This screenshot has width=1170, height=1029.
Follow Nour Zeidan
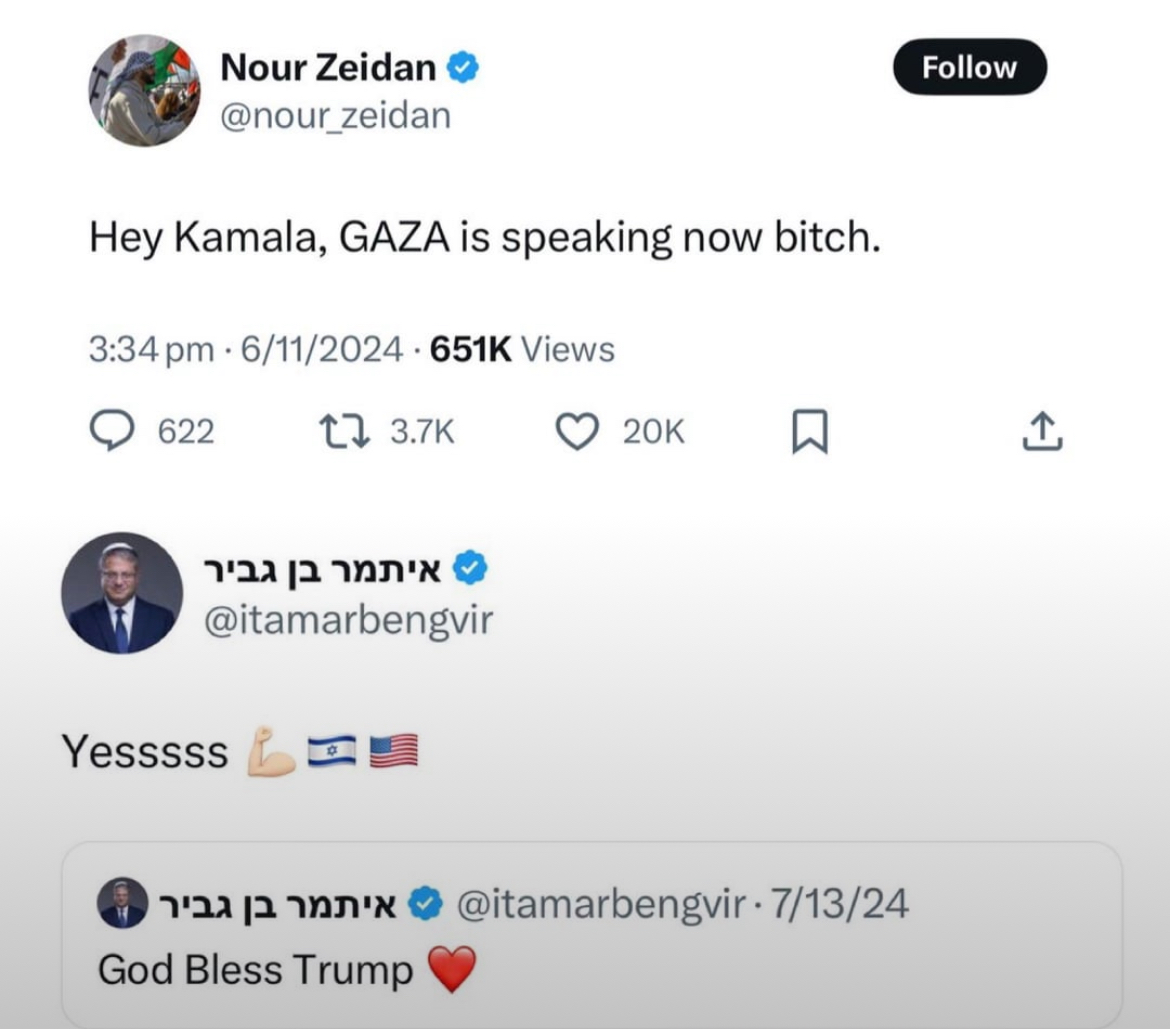pos(969,67)
